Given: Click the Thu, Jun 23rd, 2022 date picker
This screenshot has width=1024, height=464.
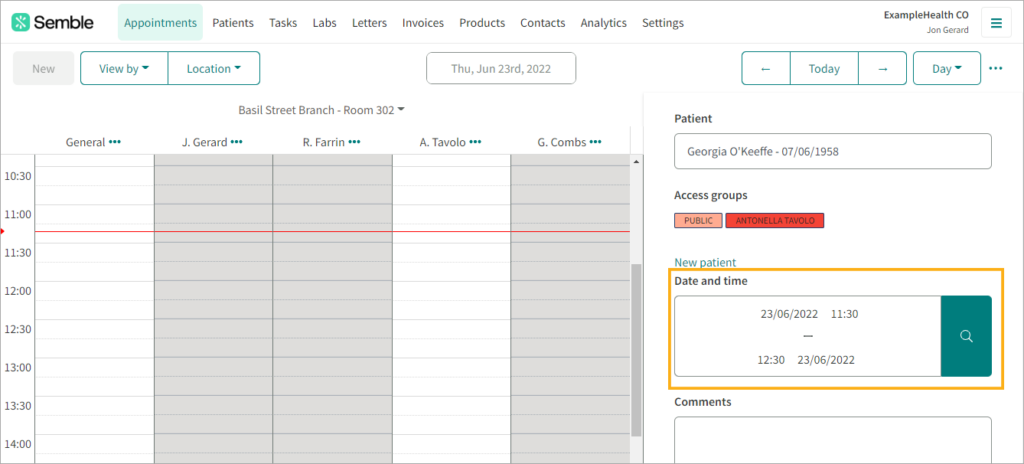Looking at the screenshot, I should click(x=501, y=69).
